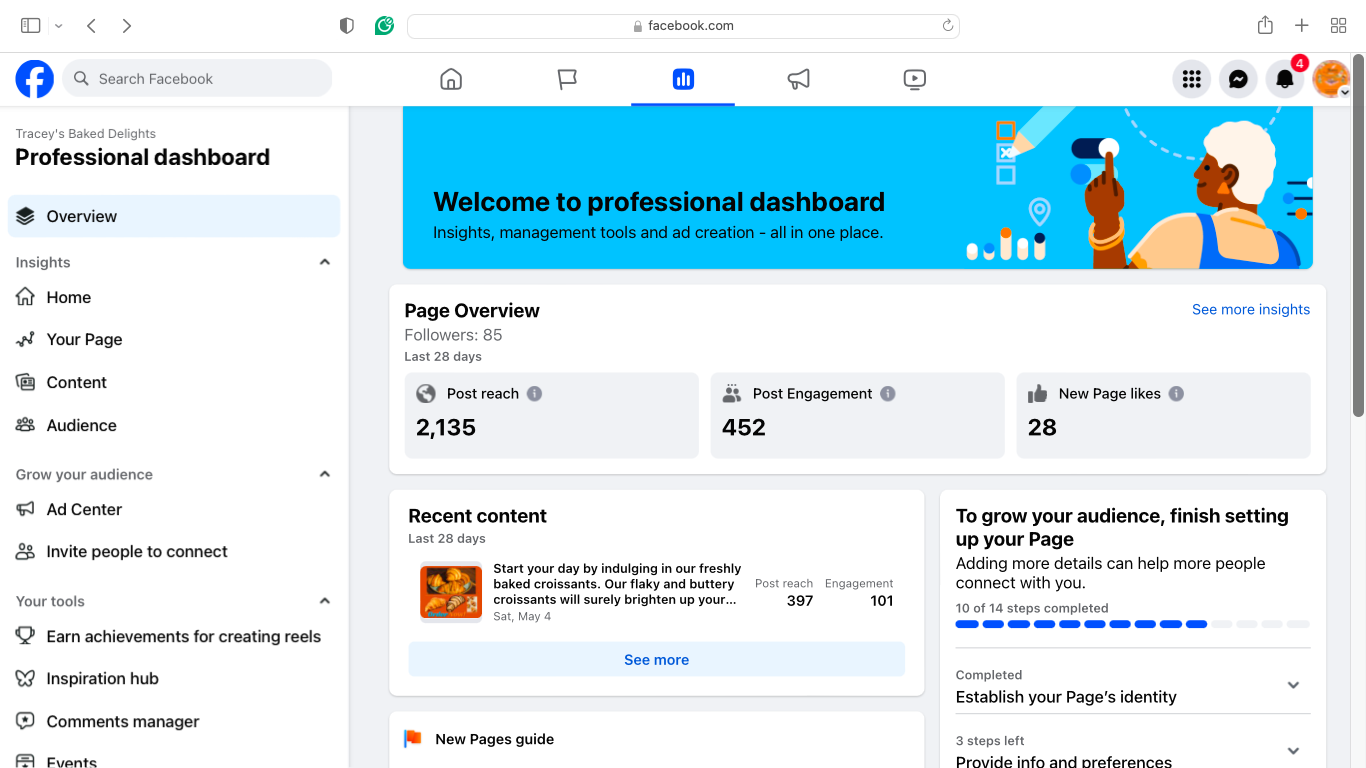
Task: Show info for Post reach
Action: (535, 394)
